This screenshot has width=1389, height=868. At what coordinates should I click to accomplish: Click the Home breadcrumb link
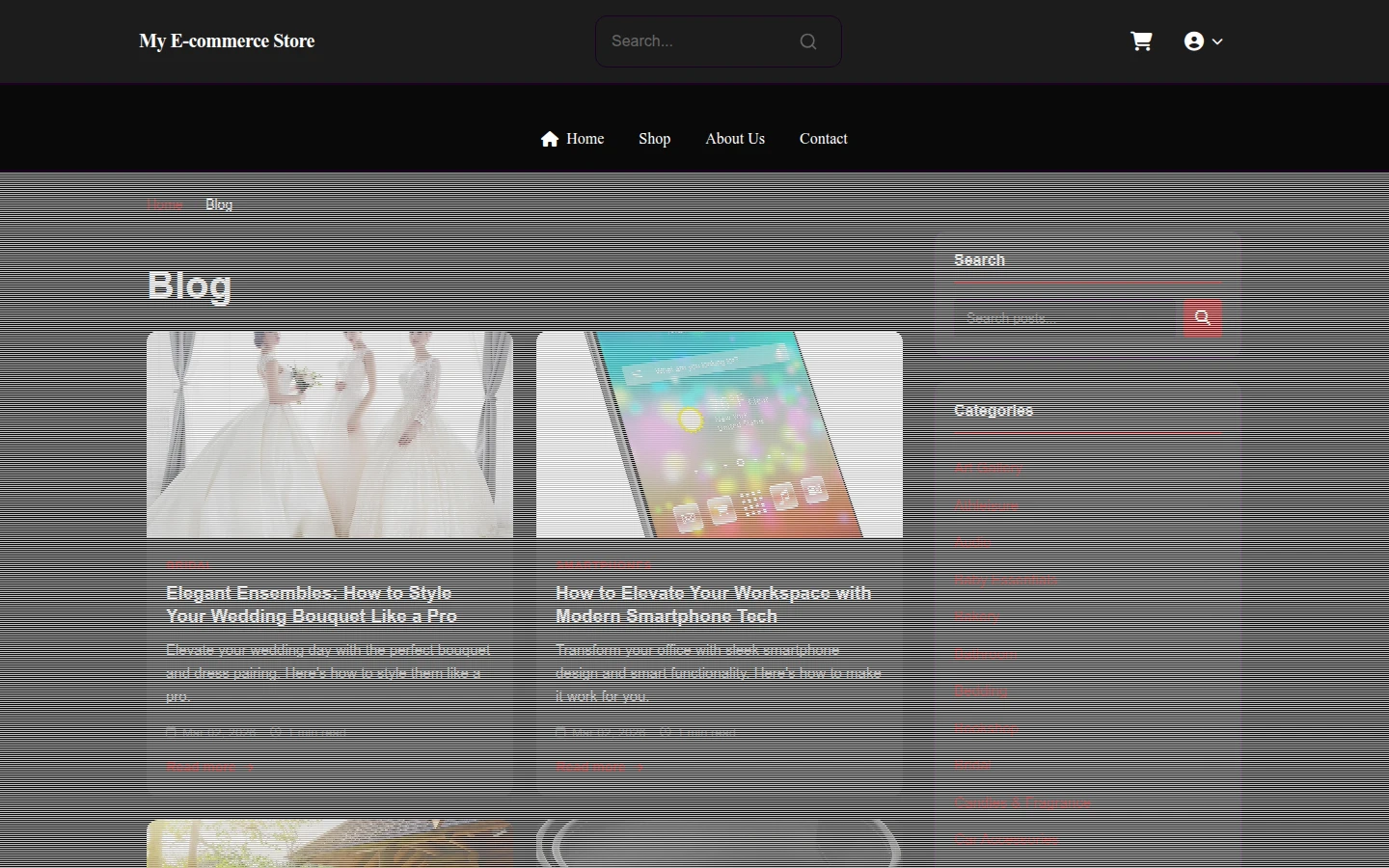[166, 204]
